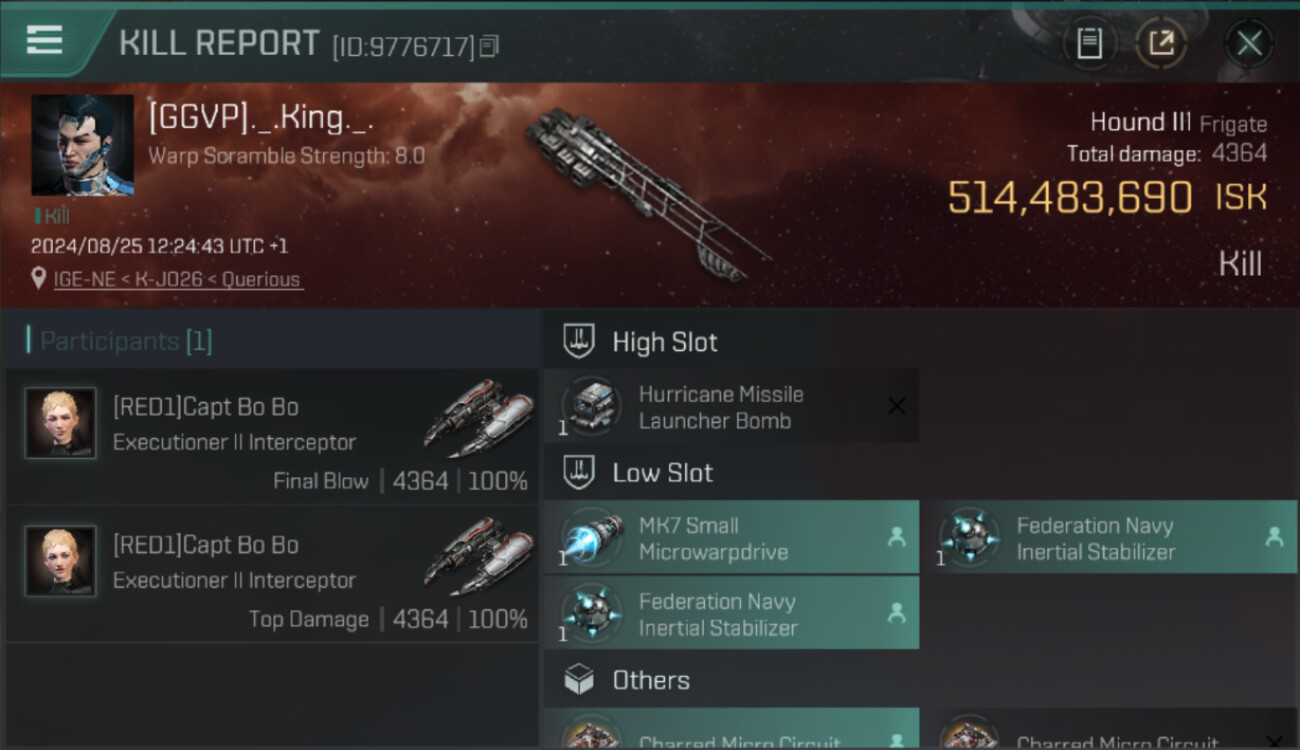Image resolution: width=1300 pixels, height=750 pixels.
Task: Open the Top Damage participant entry
Action: [272, 574]
